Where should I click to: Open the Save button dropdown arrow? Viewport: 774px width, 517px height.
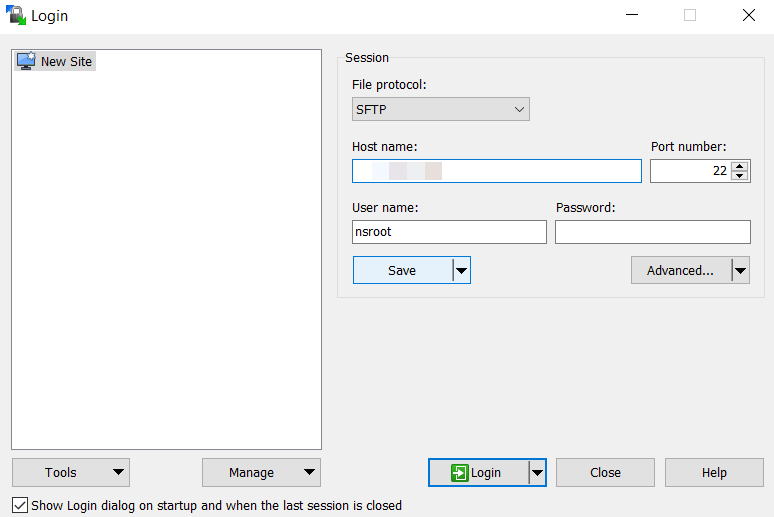462,270
